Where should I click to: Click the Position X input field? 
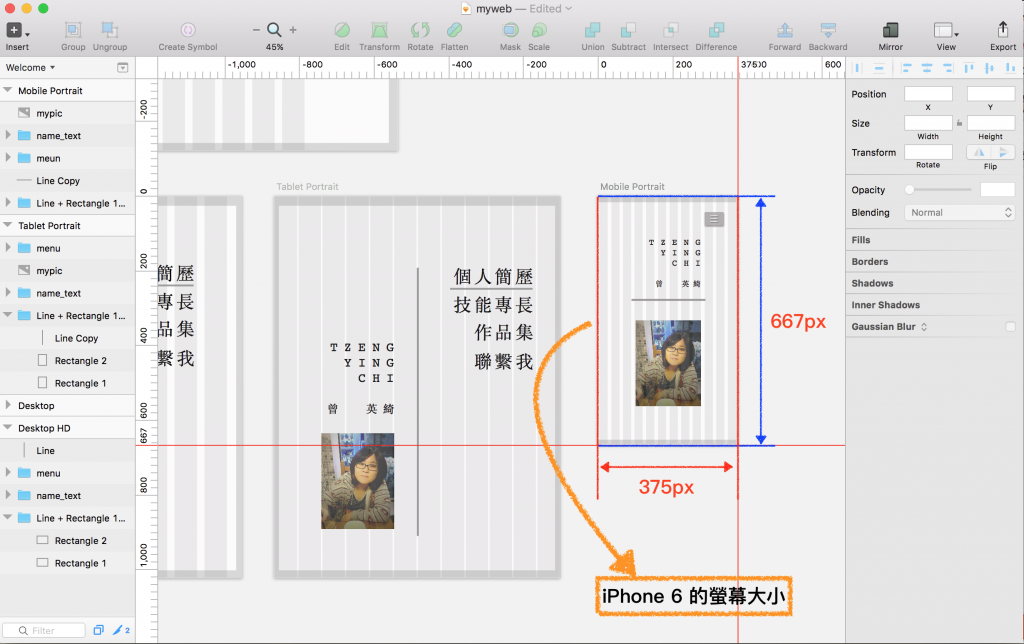928,94
